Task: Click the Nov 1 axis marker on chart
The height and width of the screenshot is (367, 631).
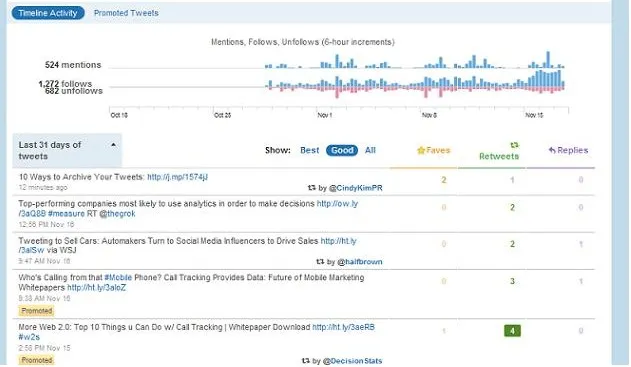Action: click(325, 115)
